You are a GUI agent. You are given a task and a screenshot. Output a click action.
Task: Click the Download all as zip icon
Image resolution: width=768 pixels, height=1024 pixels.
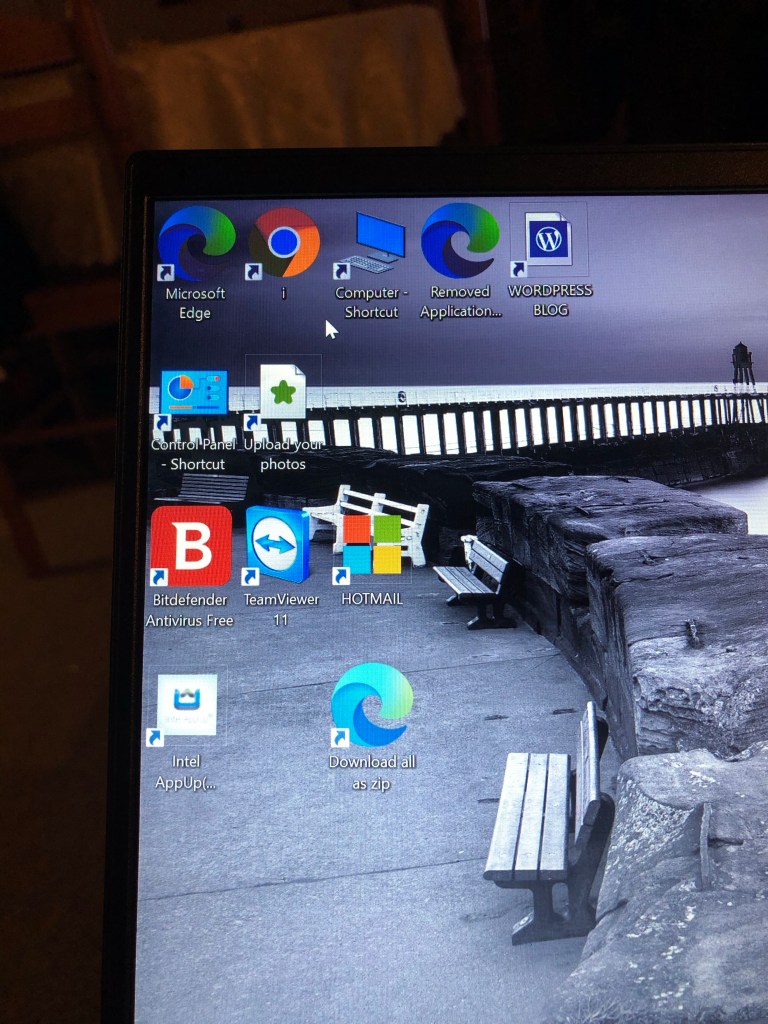point(372,704)
